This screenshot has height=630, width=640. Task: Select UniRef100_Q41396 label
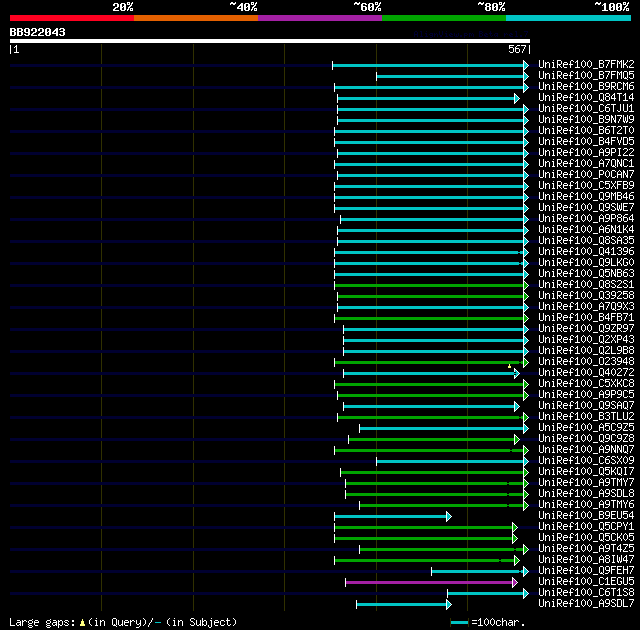586,252
